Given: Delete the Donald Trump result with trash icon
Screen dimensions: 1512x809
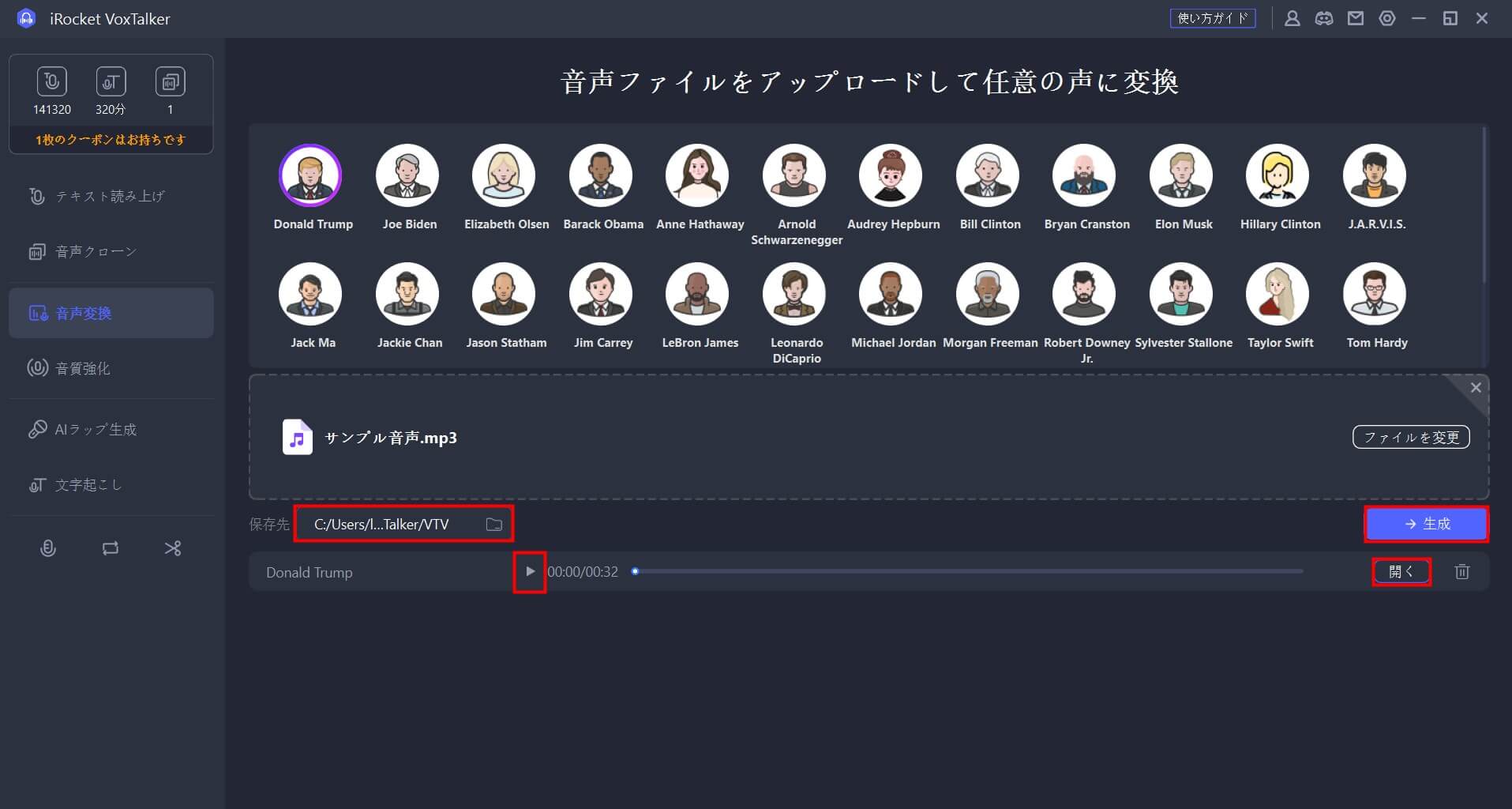Looking at the screenshot, I should (x=1462, y=571).
